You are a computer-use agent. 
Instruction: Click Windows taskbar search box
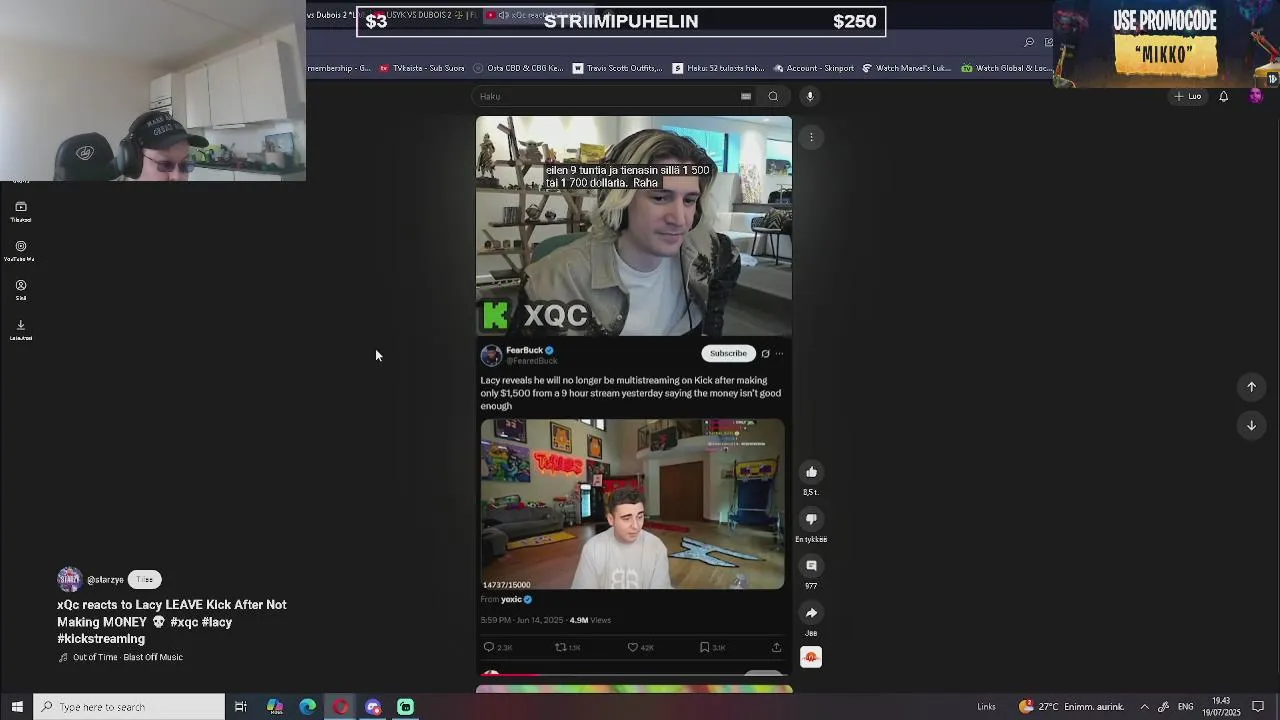point(129,707)
